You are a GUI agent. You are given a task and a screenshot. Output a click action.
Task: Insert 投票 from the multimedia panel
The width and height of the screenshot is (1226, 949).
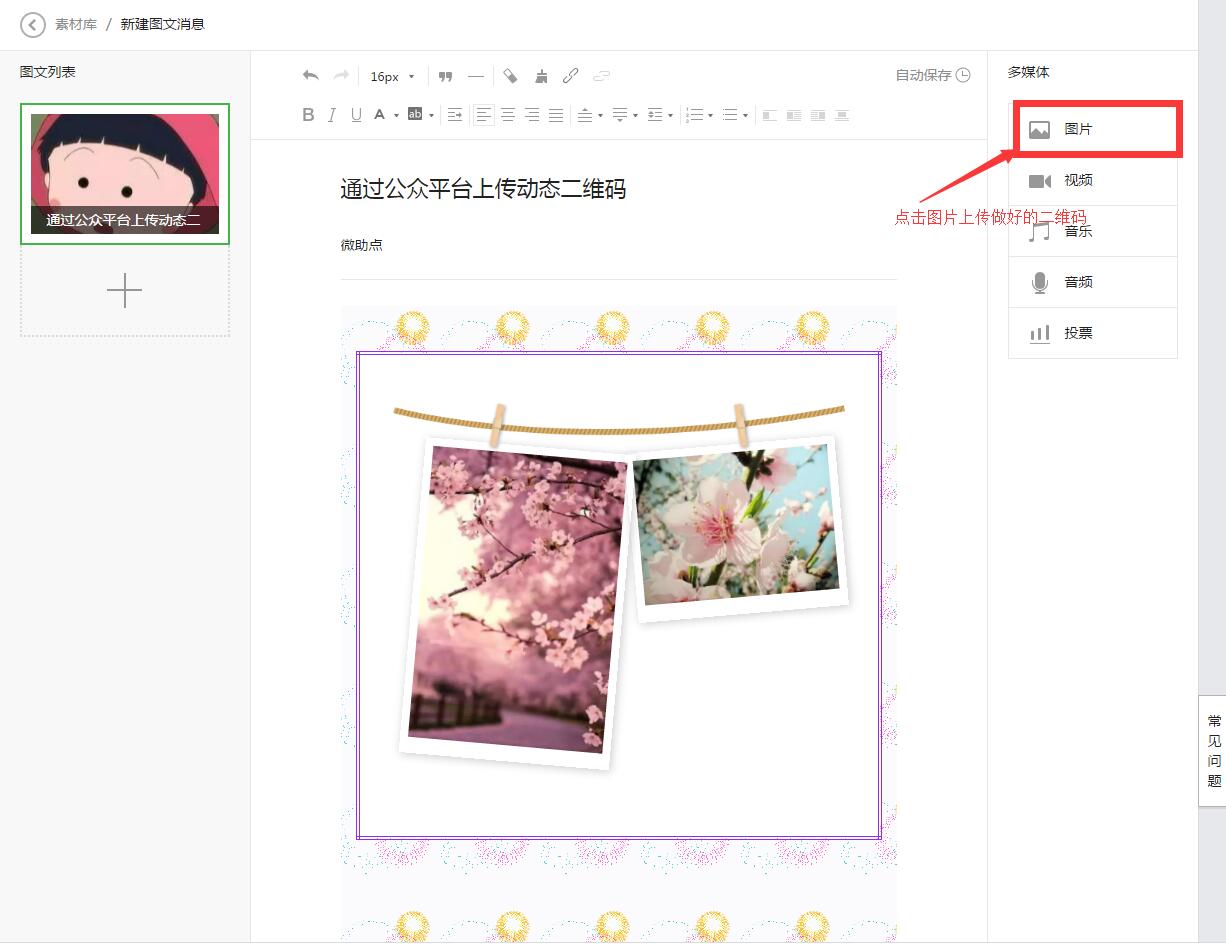click(1093, 334)
